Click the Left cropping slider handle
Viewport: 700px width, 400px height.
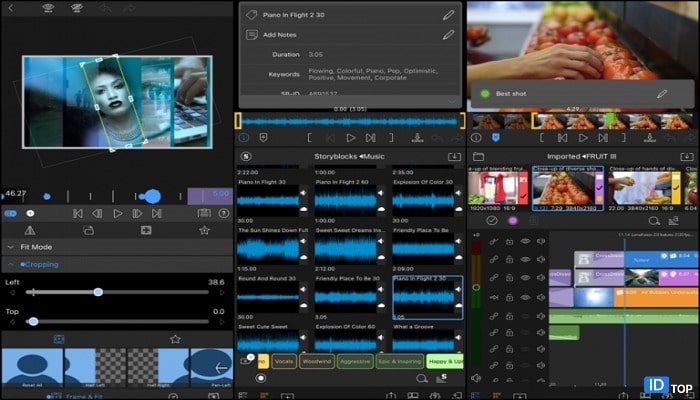(x=98, y=292)
